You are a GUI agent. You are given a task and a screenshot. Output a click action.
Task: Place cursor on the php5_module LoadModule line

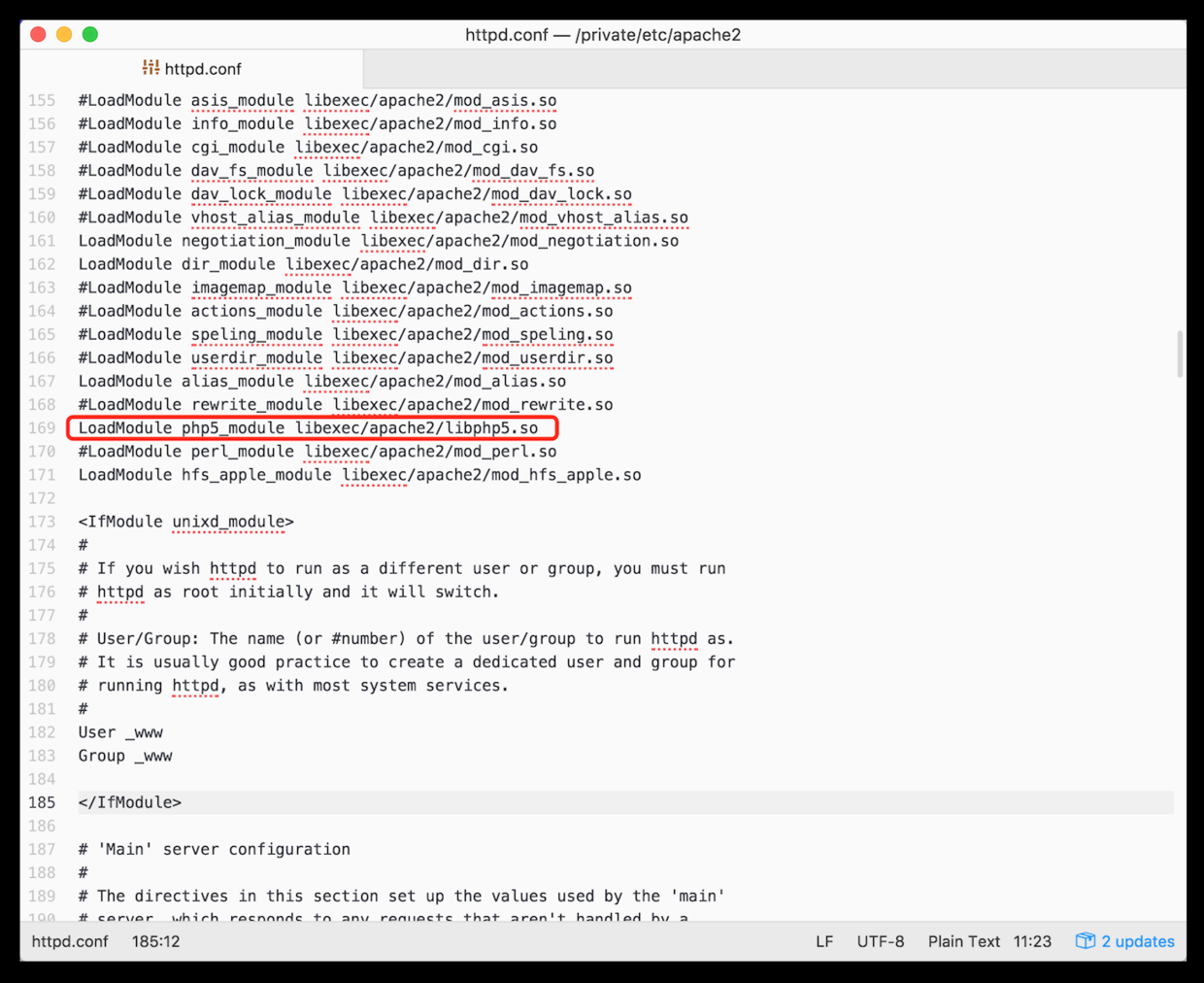[308, 428]
